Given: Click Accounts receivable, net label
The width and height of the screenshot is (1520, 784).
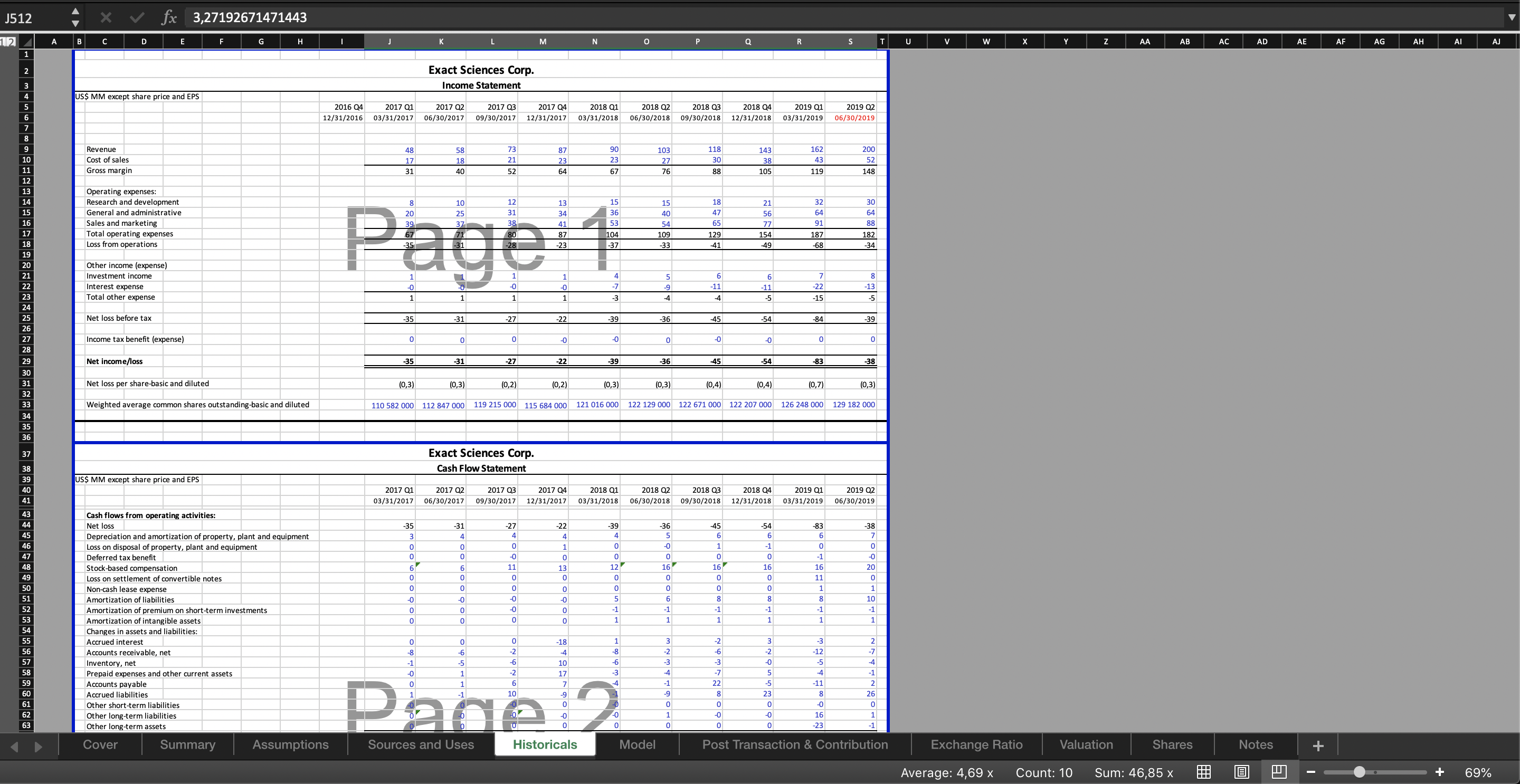Looking at the screenshot, I should coord(129,653).
